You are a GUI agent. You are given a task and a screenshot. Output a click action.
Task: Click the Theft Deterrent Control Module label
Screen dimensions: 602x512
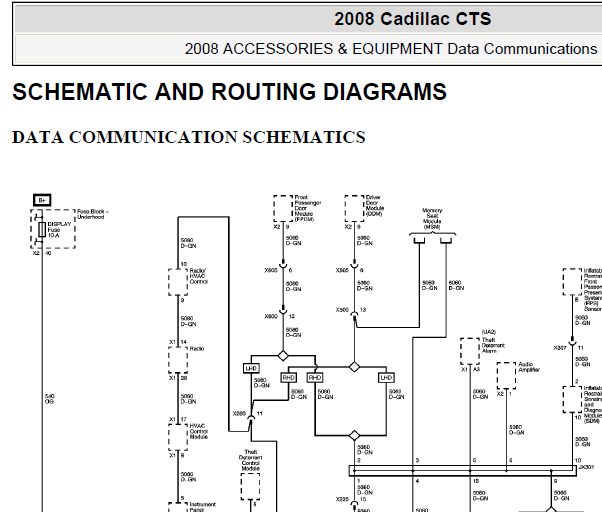251,460
